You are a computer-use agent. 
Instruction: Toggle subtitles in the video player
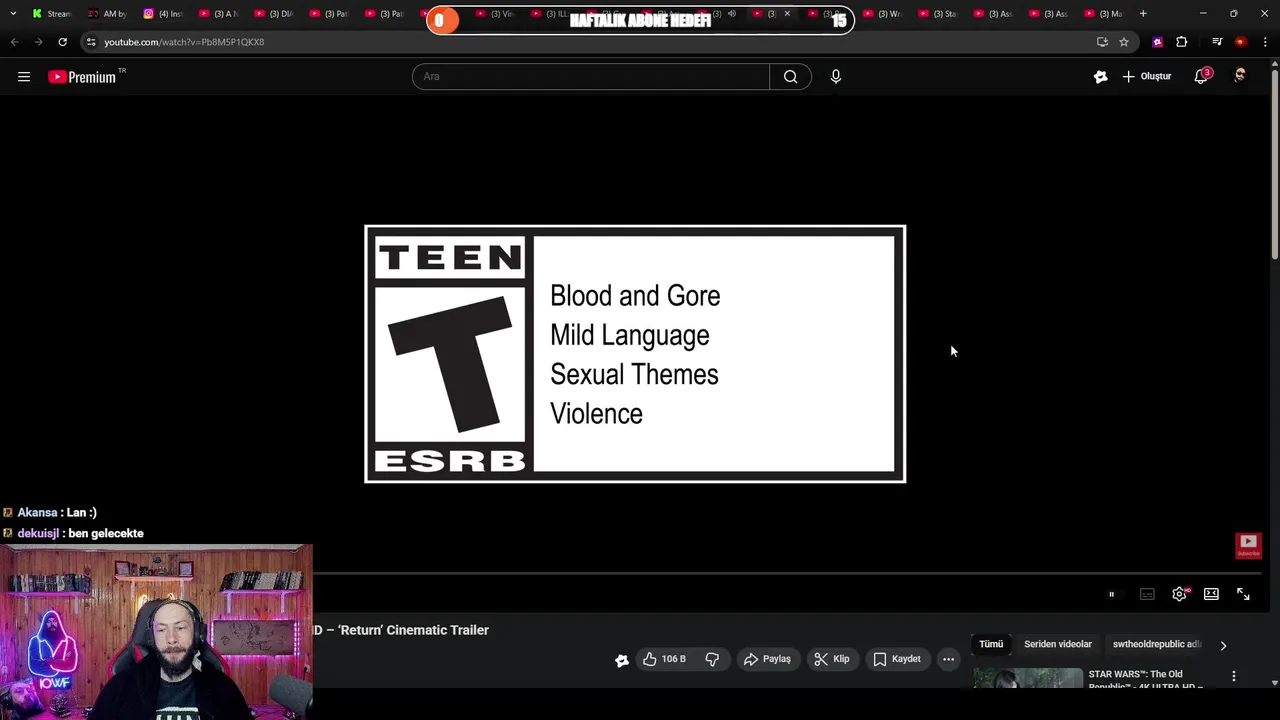click(x=1148, y=594)
